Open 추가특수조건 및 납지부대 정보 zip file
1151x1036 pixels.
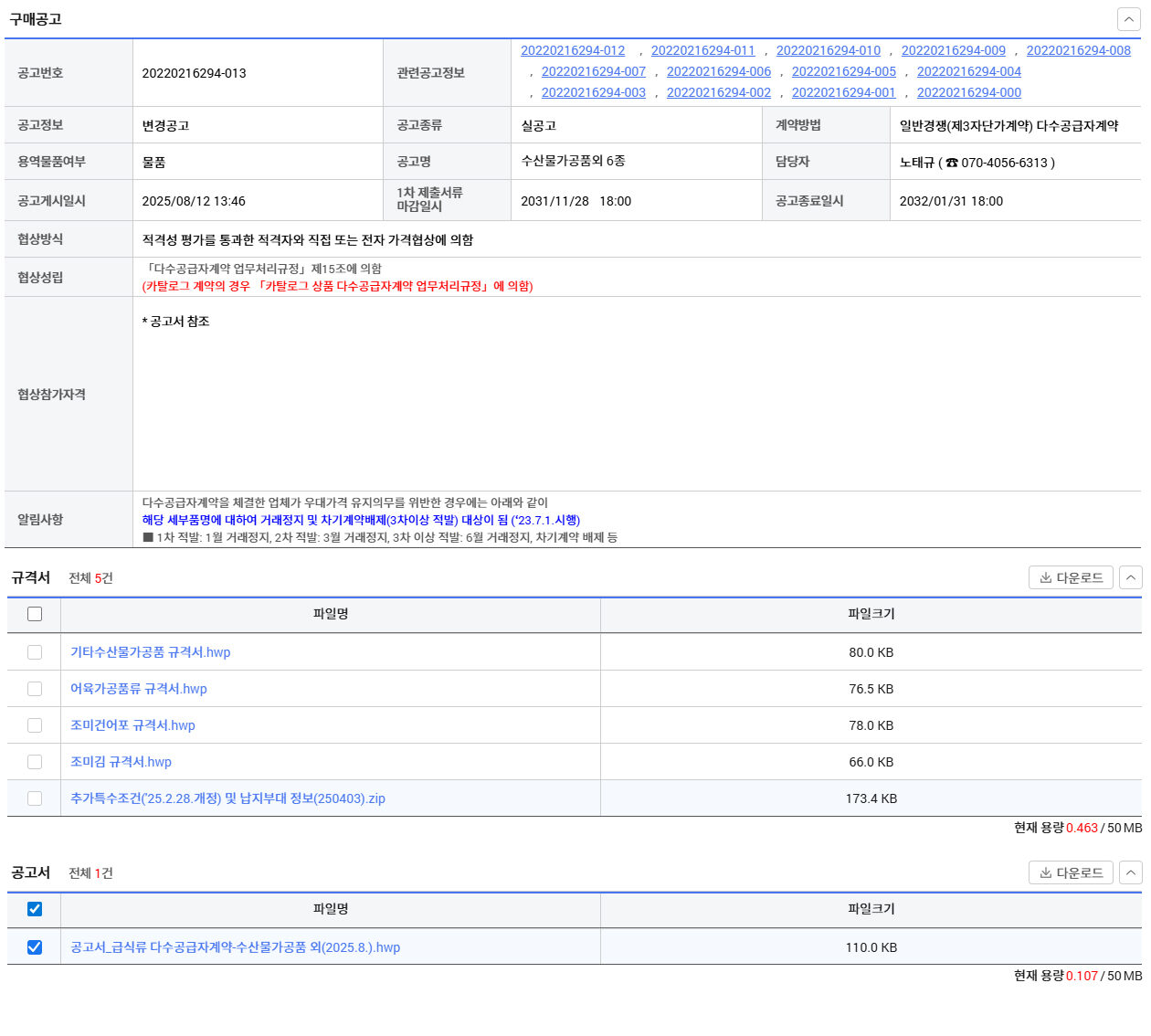(x=227, y=798)
